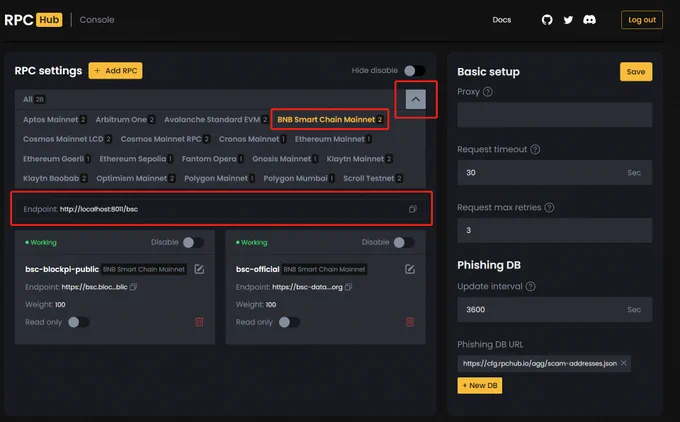
Task: Select Ethereum Mainnet chain
Action: pyautogui.click(x=333, y=139)
